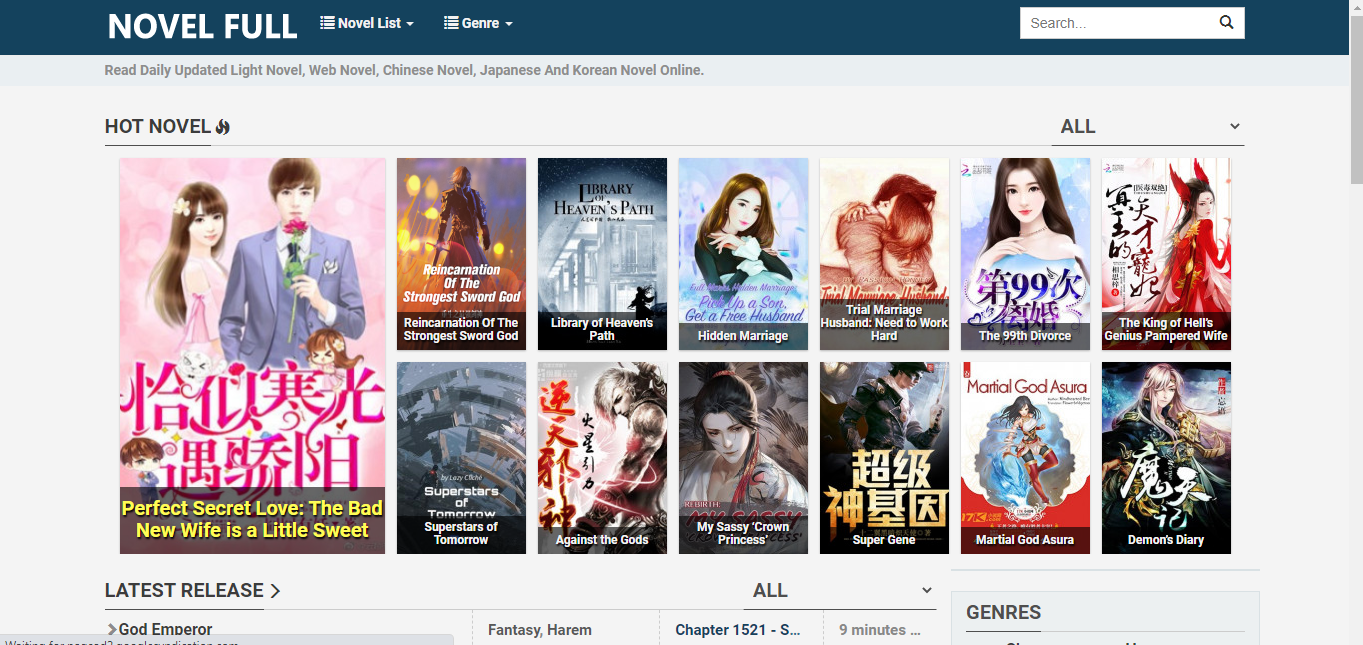The height and width of the screenshot is (645, 1363).
Task: Click the page vertical scrollbar thumb
Action: tap(1356, 100)
